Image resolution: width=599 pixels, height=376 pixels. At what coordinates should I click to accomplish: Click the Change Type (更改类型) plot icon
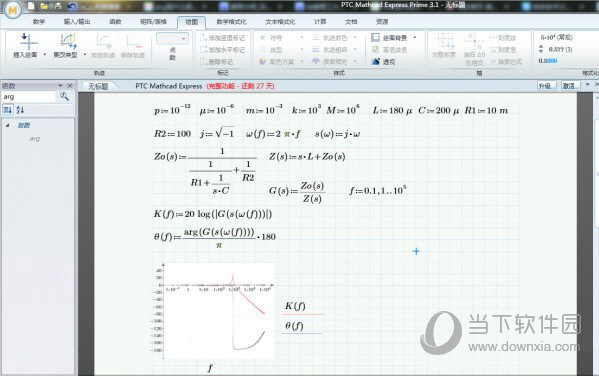click(68, 41)
